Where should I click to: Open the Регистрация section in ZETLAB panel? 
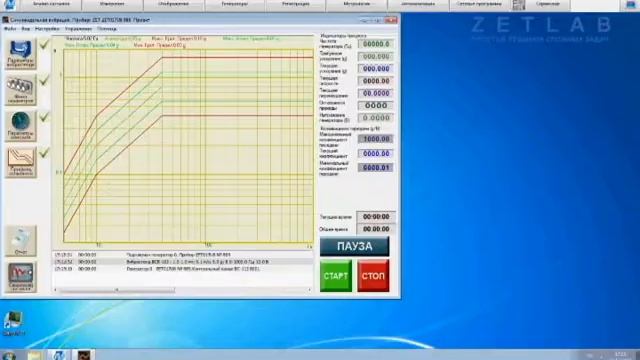pyautogui.click(x=296, y=4)
